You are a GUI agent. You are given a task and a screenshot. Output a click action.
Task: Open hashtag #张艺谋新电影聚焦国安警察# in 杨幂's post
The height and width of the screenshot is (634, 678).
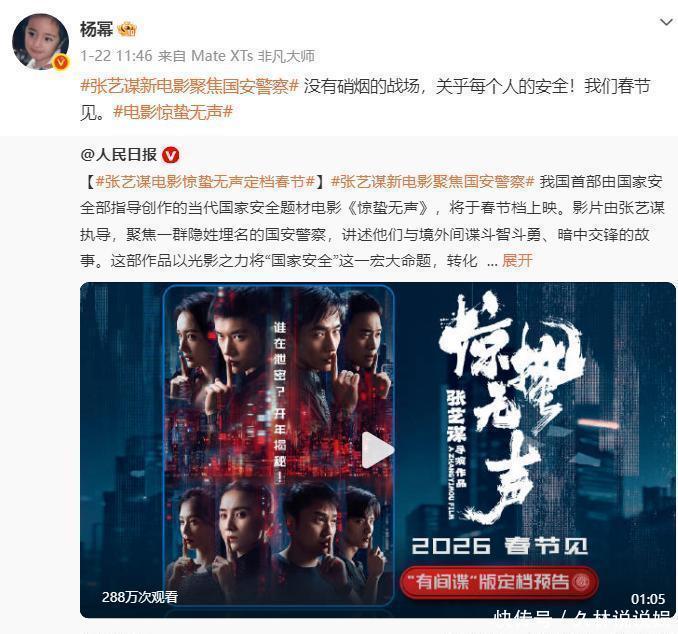[x=189, y=86]
